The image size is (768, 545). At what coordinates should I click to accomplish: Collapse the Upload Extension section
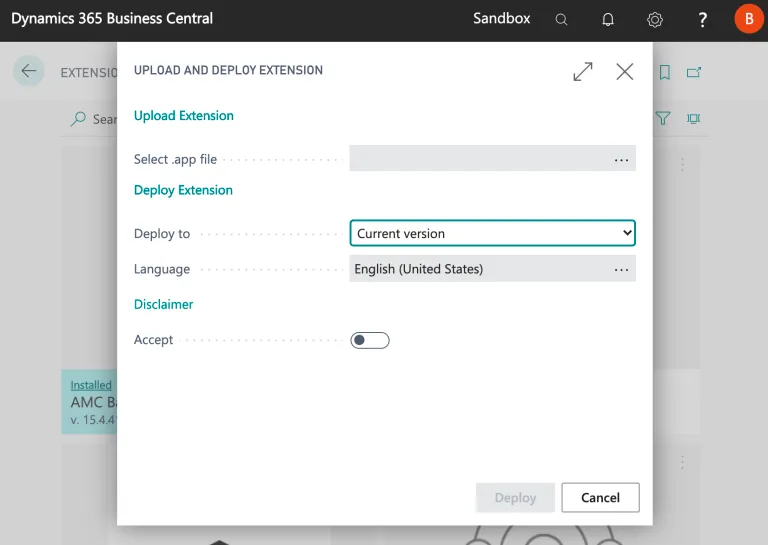184,116
